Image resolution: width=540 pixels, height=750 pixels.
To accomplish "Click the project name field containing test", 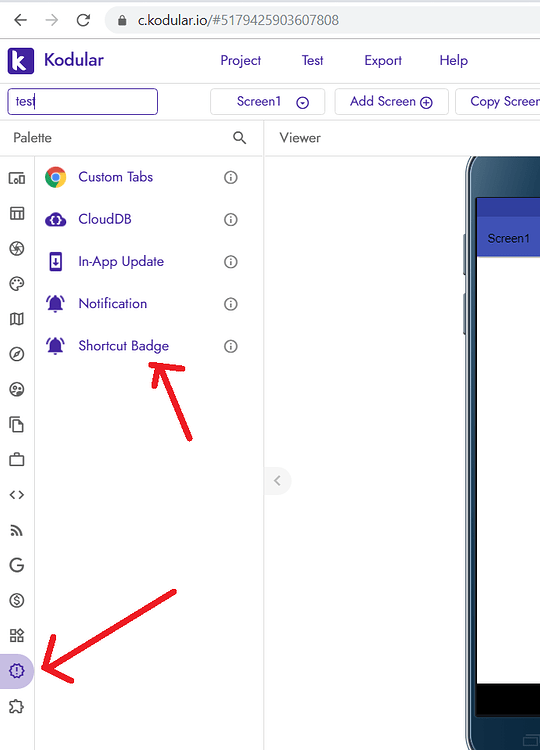I will 82,101.
